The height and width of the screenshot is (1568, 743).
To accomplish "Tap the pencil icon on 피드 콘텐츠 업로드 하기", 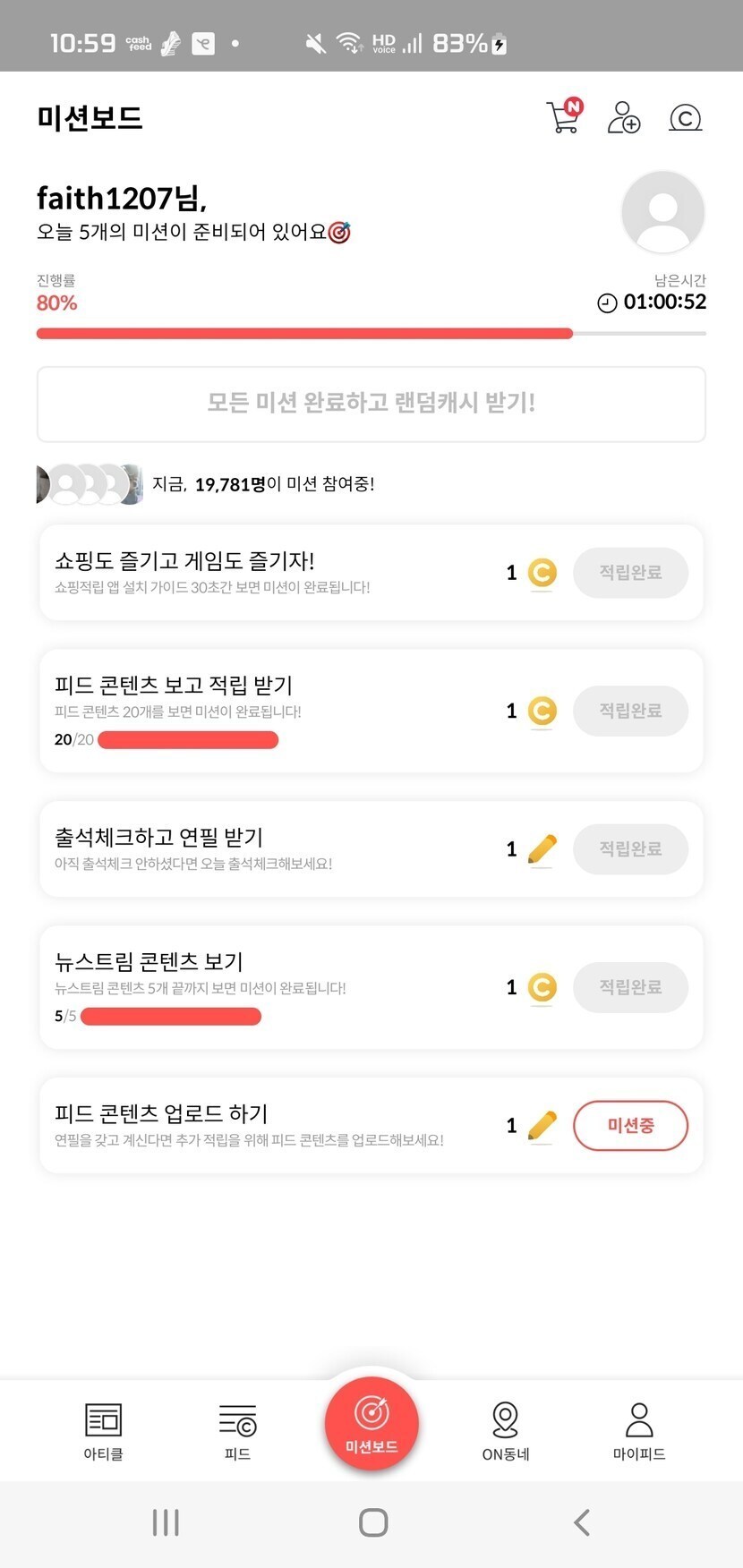I will [x=542, y=1125].
